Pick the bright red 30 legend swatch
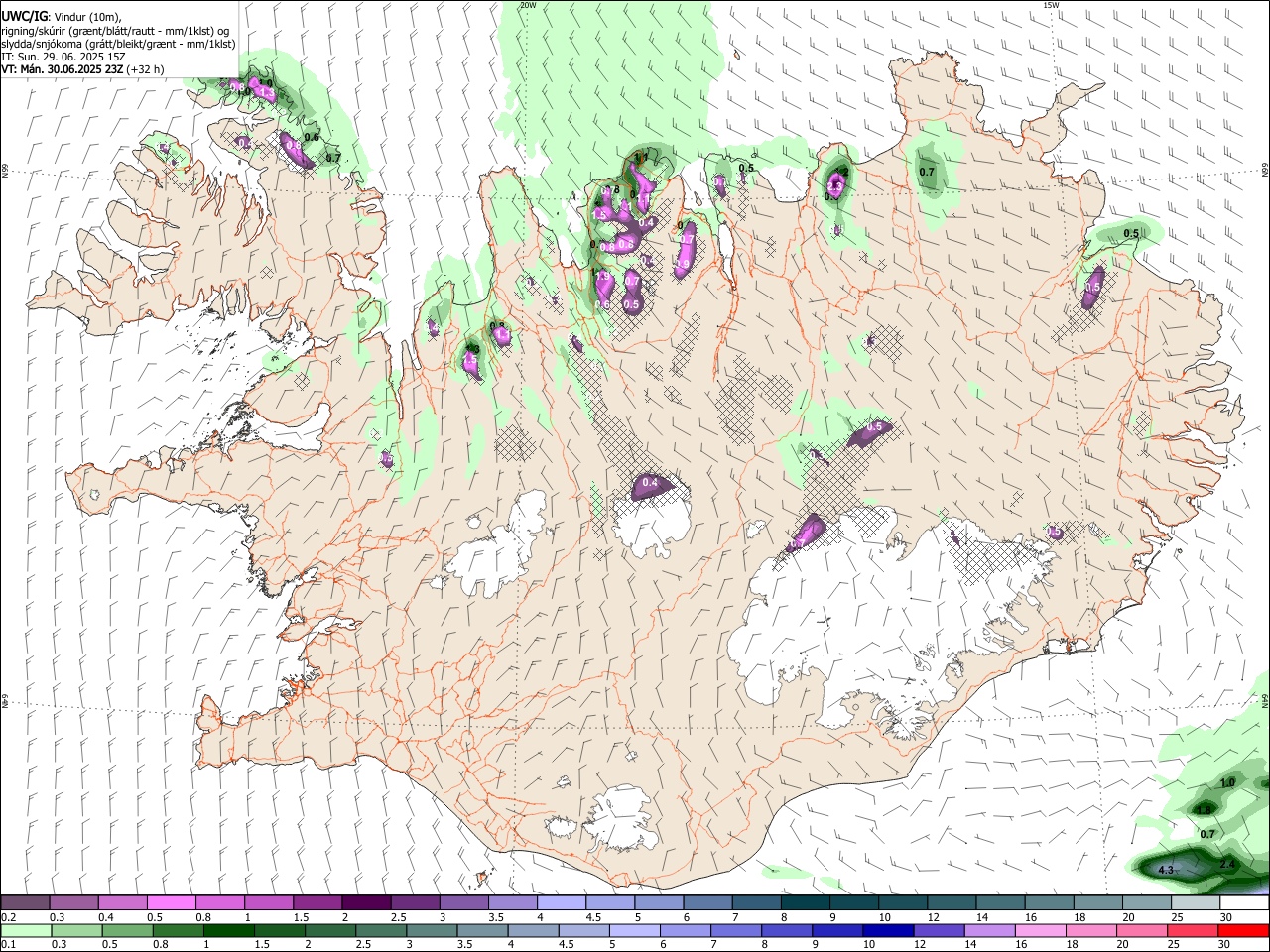This screenshot has width=1270, height=952. (x=1244, y=931)
